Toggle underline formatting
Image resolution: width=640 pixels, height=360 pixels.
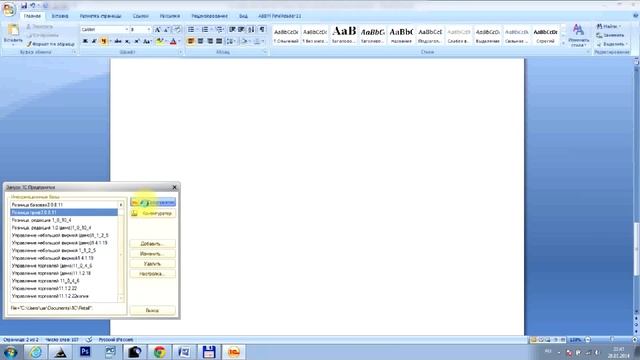point(103,41)
